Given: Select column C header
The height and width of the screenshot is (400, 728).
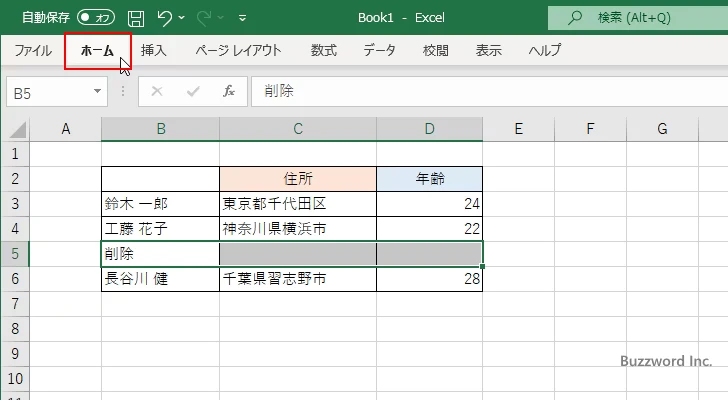Looking at the screenshot, I should coord(298,129).
